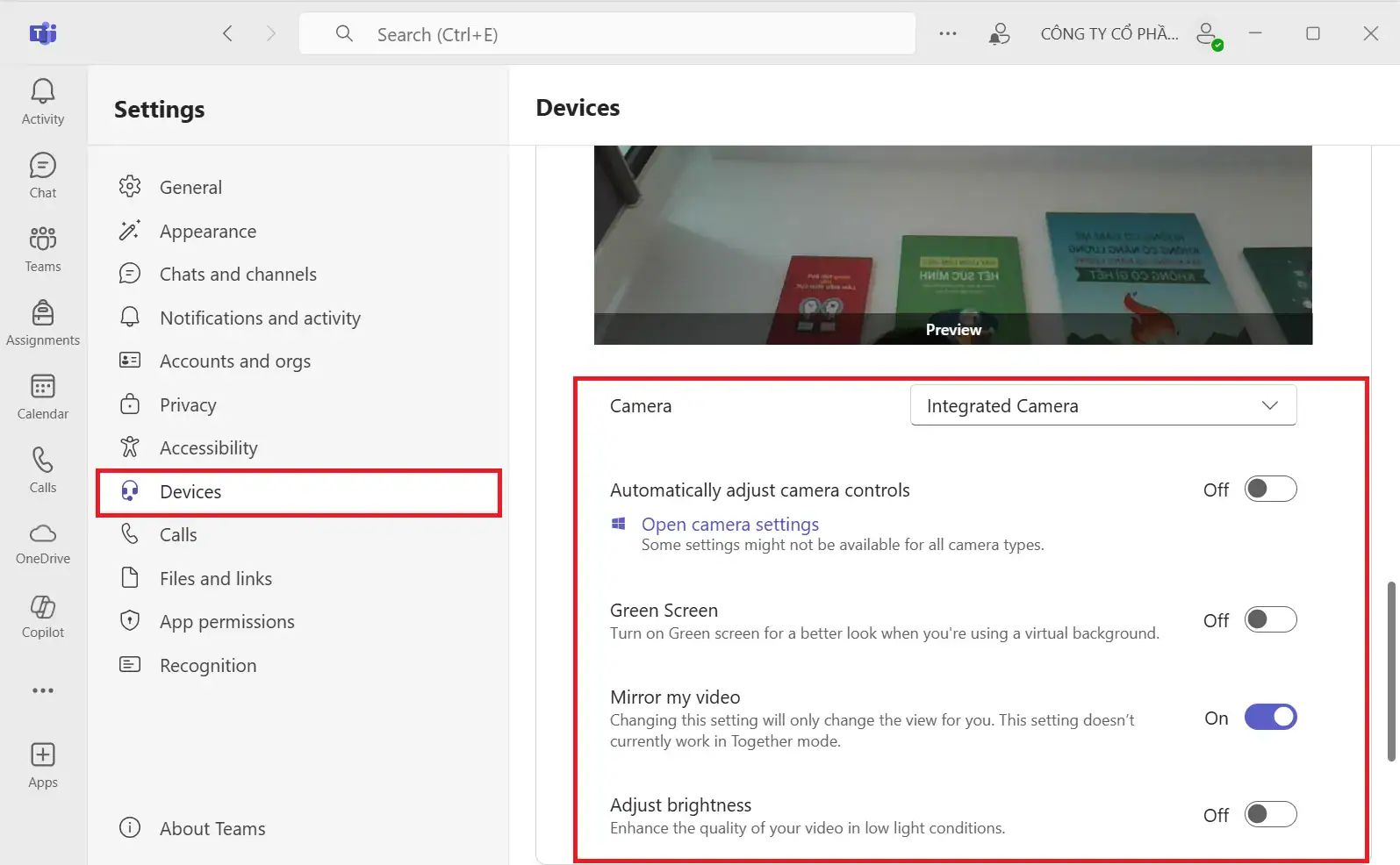Open Assignments from the sidebar
Screen dimensions: 1400x865
coord(43,323)
